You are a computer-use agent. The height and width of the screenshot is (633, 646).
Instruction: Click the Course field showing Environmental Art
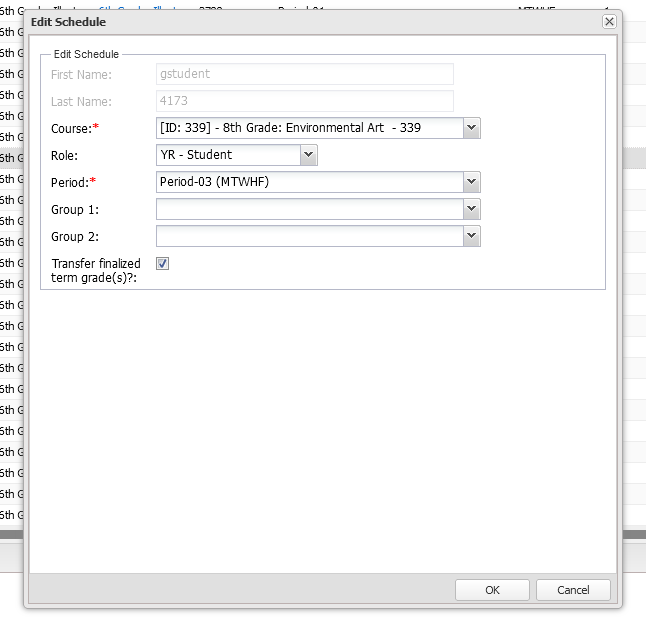[310, 128]
